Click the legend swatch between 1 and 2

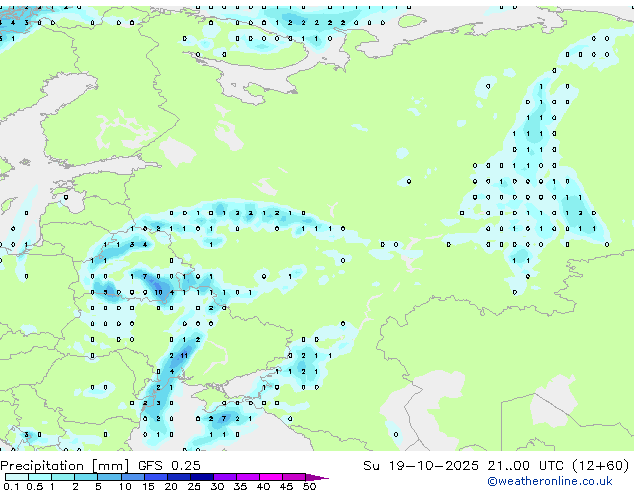tap(63, 477)
